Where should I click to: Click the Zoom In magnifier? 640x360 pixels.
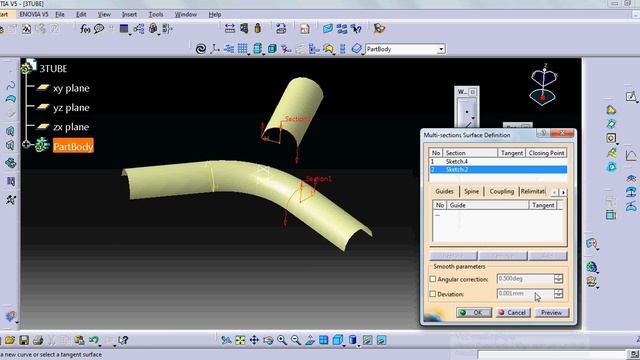tap(282, 340)
